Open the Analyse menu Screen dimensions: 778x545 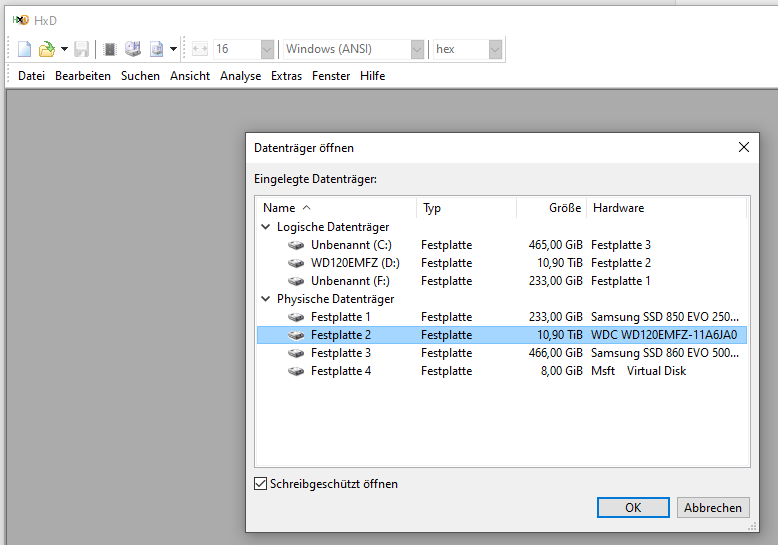point(241,76)
